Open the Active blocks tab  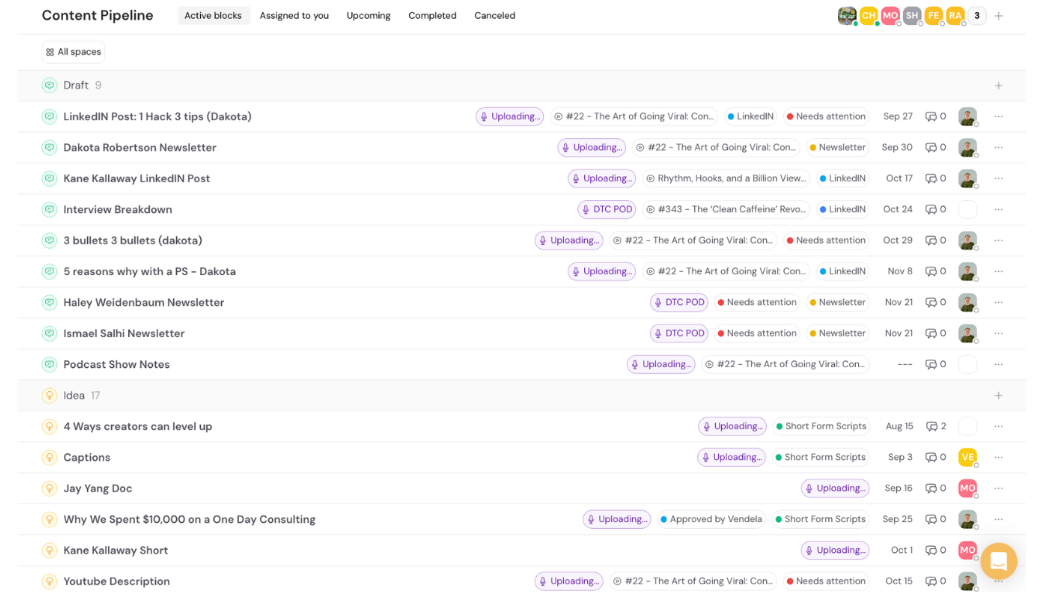point(213,15)
